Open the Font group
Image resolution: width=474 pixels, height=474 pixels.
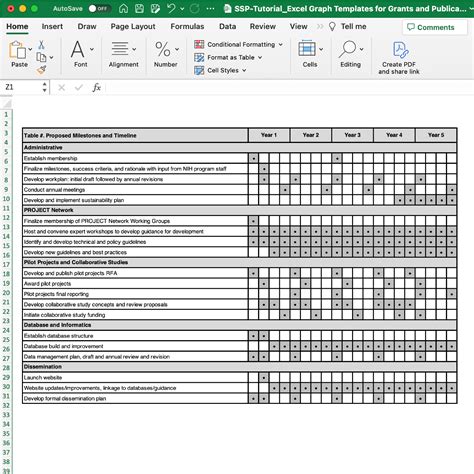[x=81, y=54]
